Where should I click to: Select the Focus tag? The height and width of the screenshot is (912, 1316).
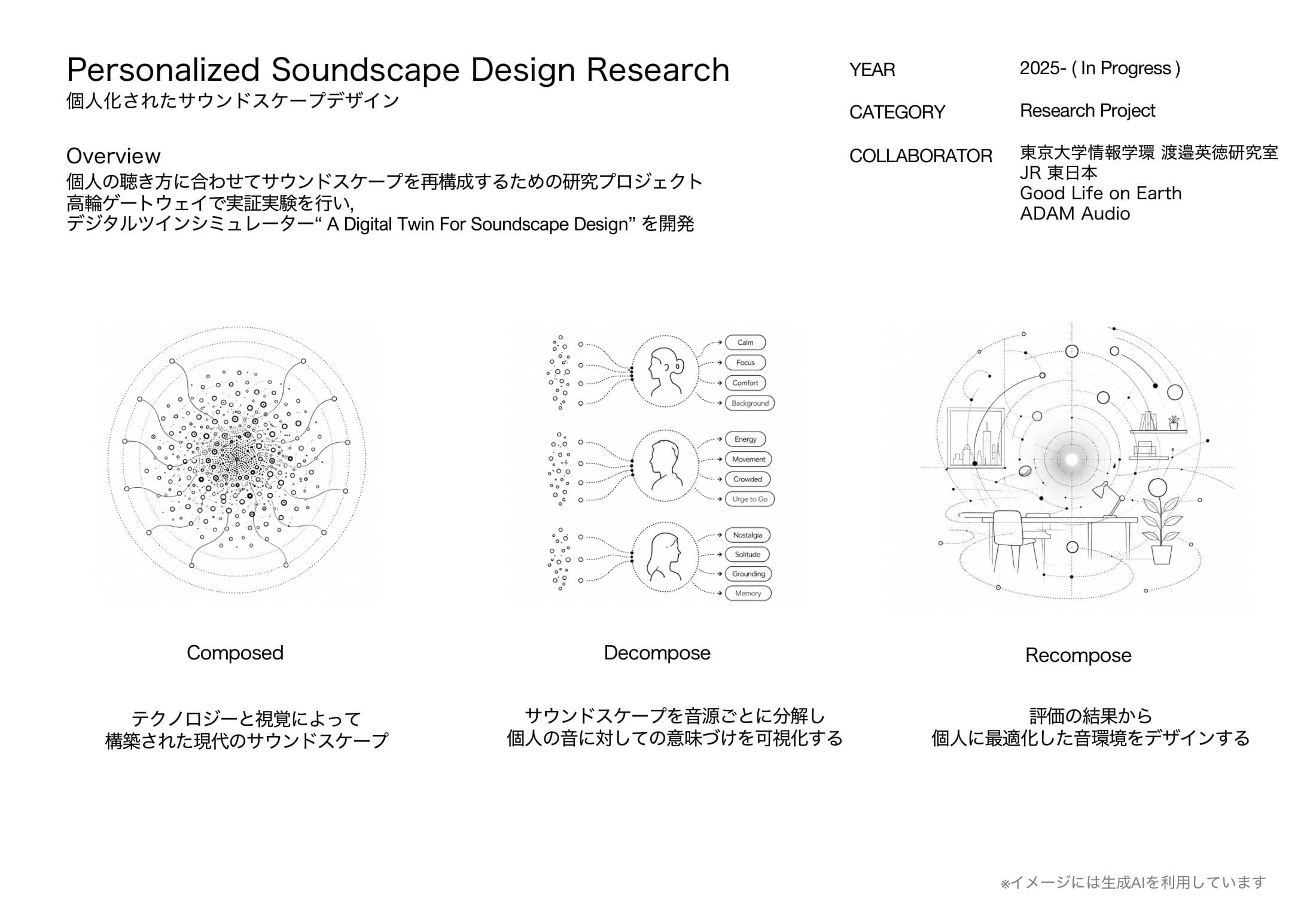[x=745, y=363]
